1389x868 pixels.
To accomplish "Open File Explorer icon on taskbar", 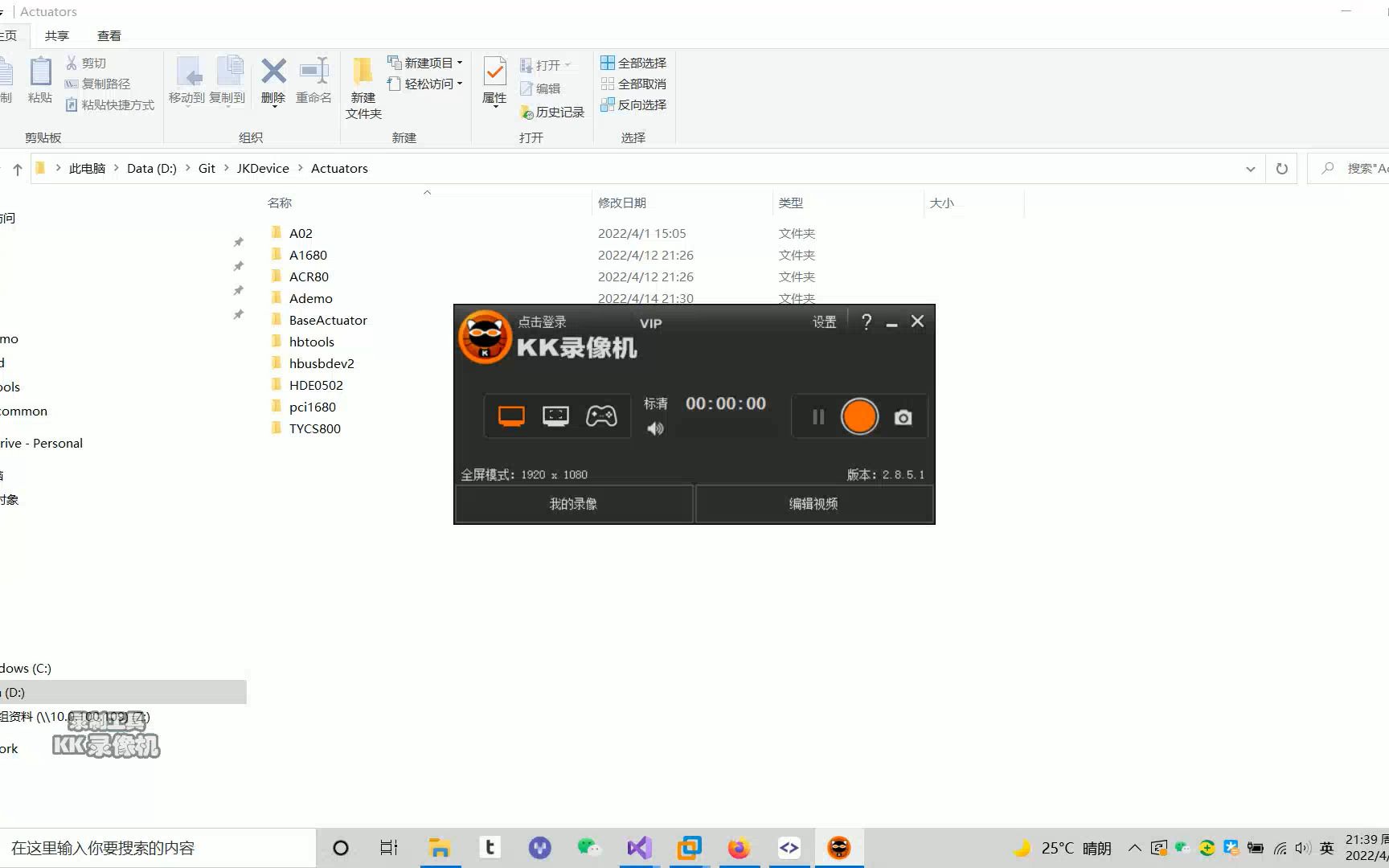I will [x=439, y=848].
